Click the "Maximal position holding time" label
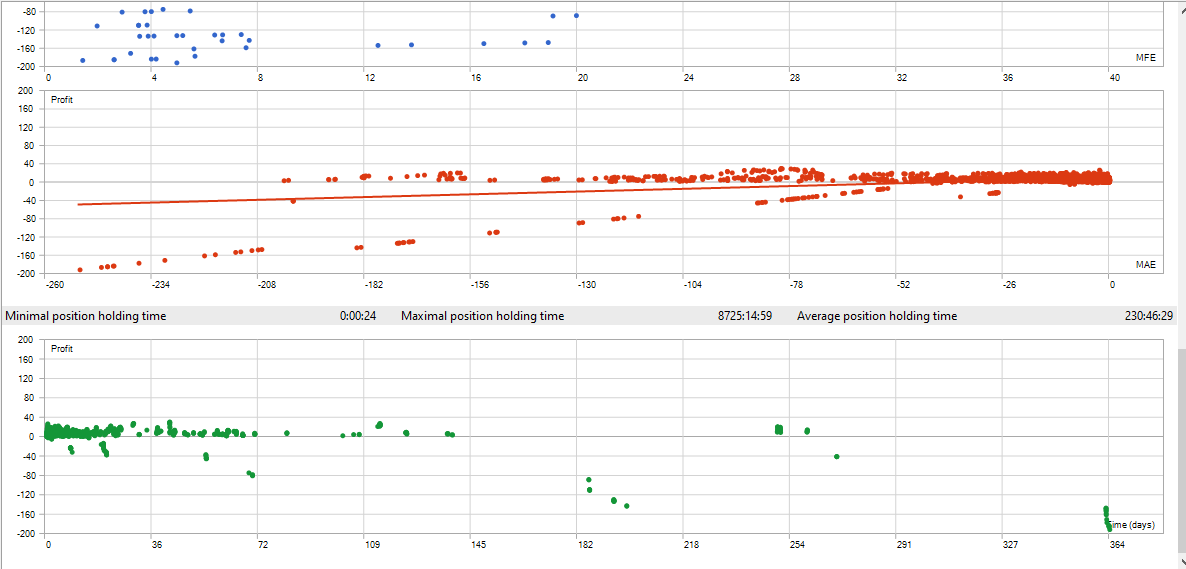Screen dimensions: 1186x569 483,316
